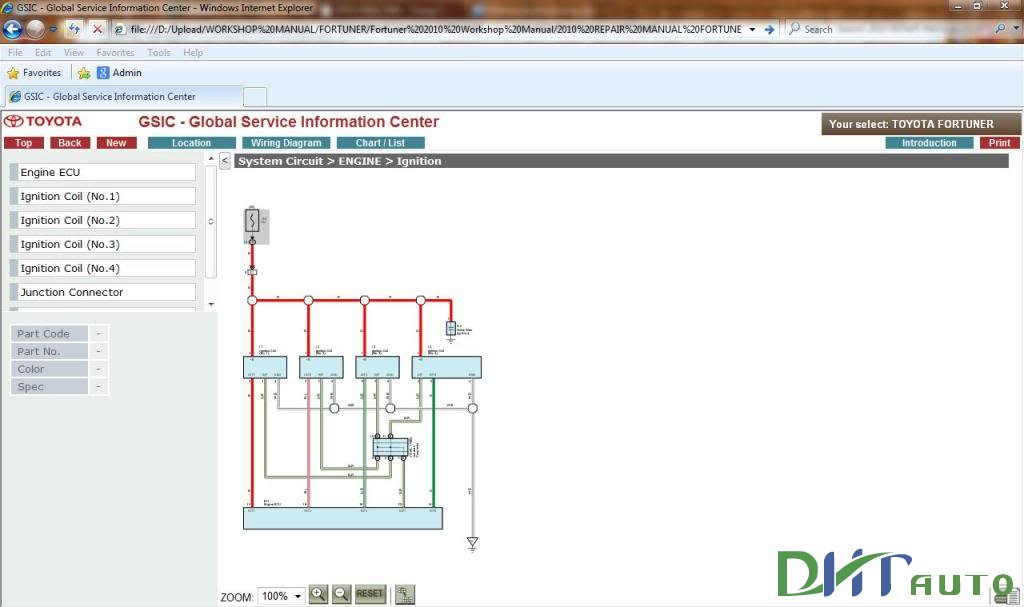Viewport: 1024px width, 607px height.
Task: Select Ignition Coil (No.3) in list
Action: point(103,244)
